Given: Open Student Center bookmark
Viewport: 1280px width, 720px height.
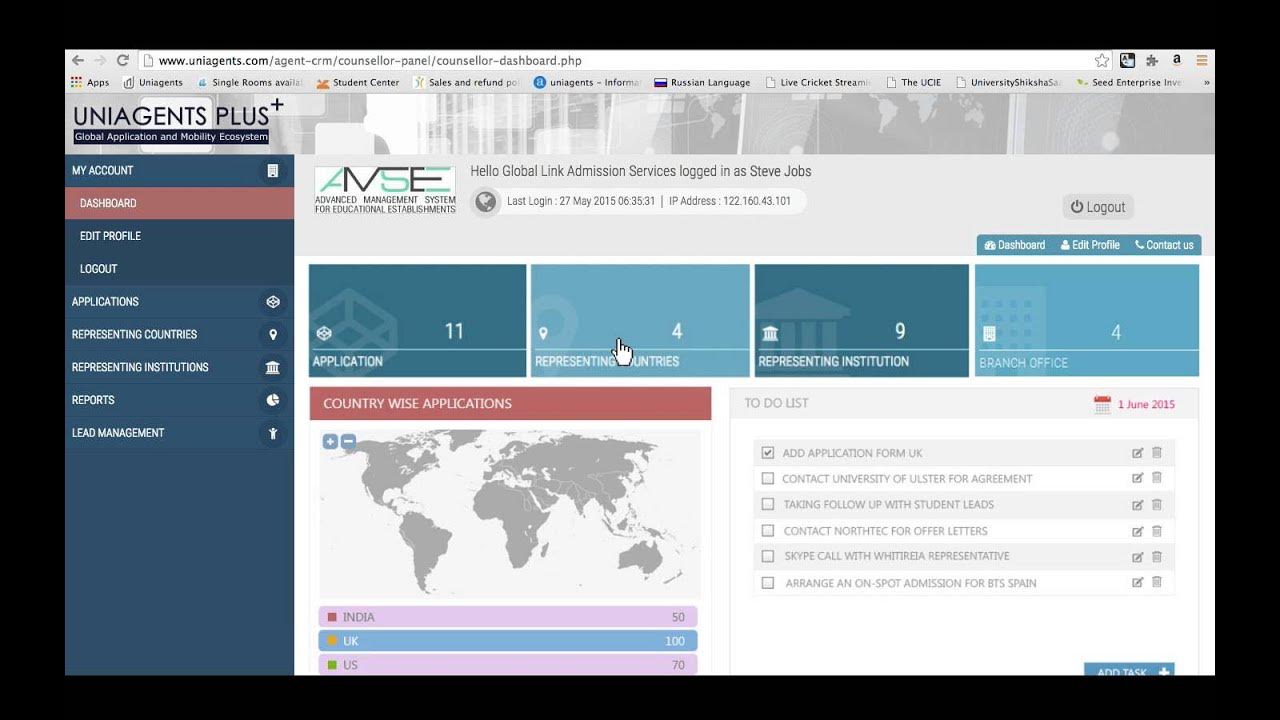Looking at the screenshot, I should [358, 83].
